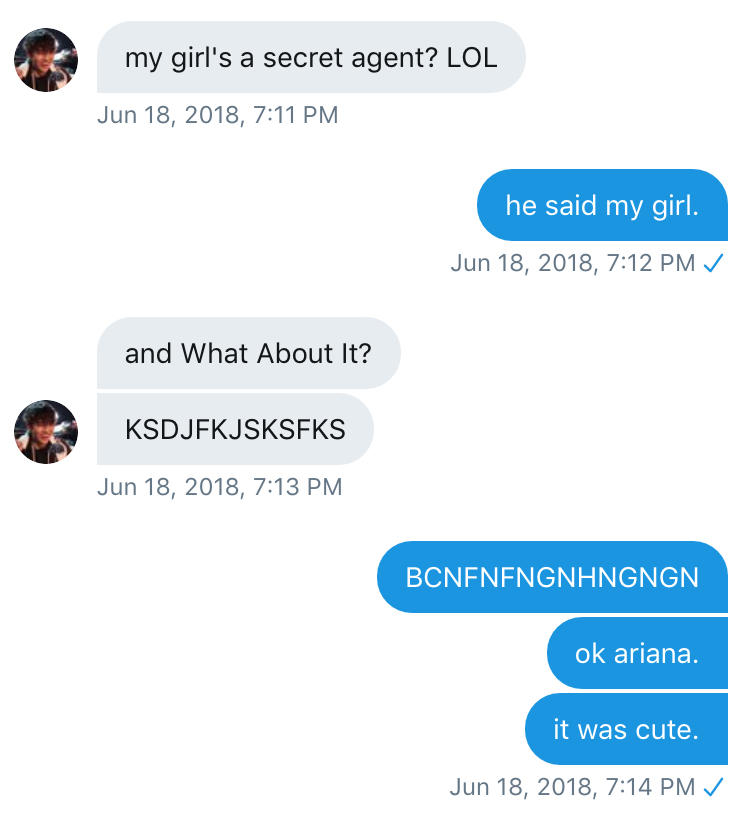Click the top sender profile avatar
745x816 pixels.
[46, 60]
